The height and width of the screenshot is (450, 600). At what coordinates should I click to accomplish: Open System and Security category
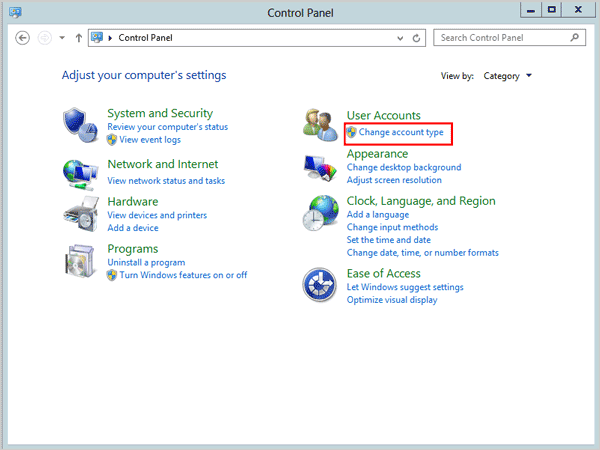pos(160,113)
